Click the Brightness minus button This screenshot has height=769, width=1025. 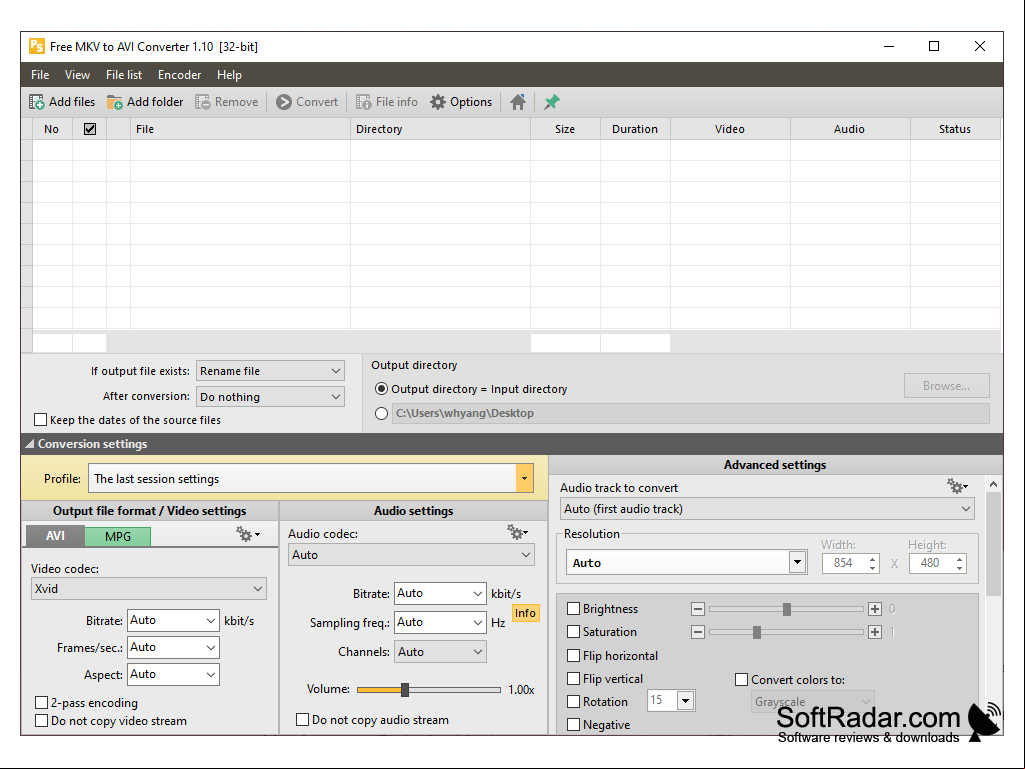pos(697,609)
